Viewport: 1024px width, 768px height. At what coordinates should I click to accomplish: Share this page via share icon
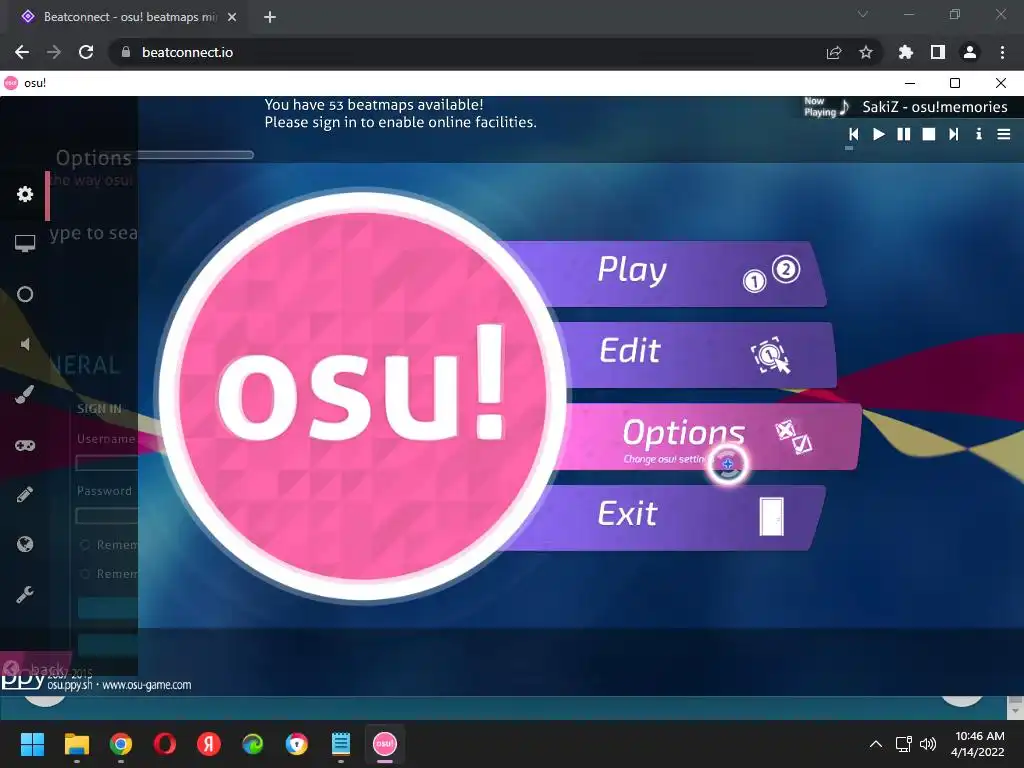834,52
